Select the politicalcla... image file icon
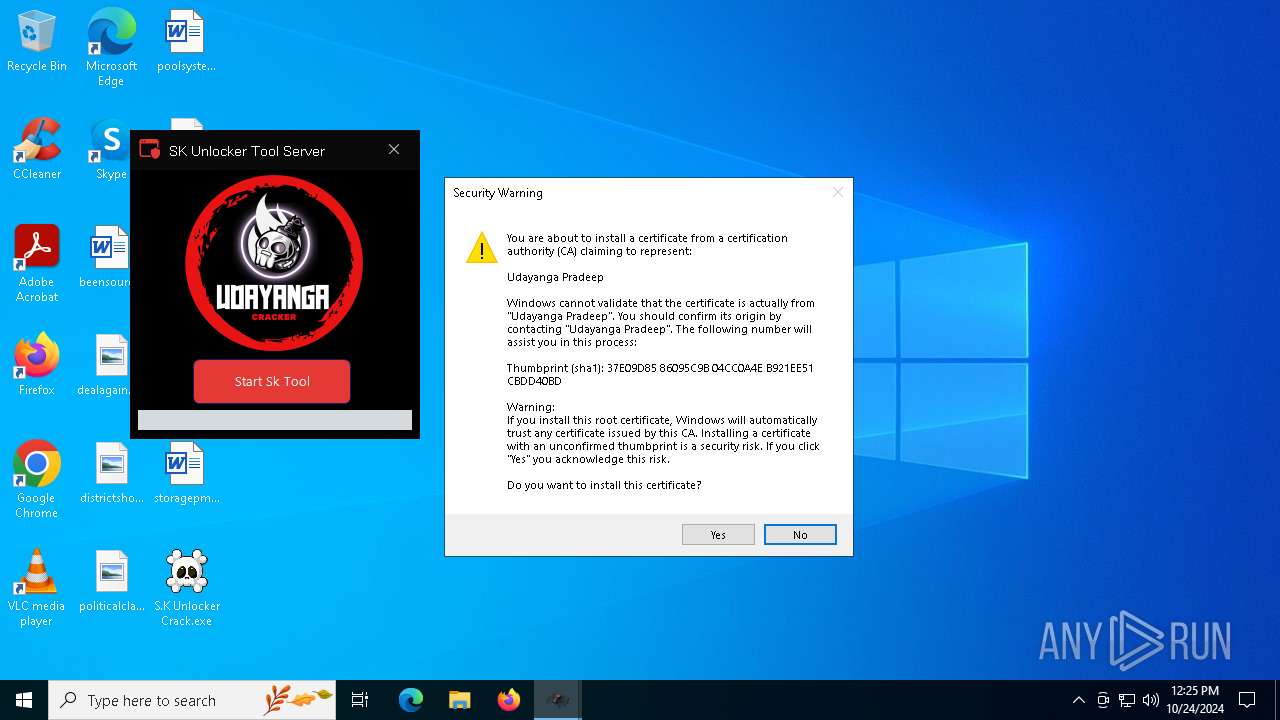The image size is (1280, 720). [111, 582]
